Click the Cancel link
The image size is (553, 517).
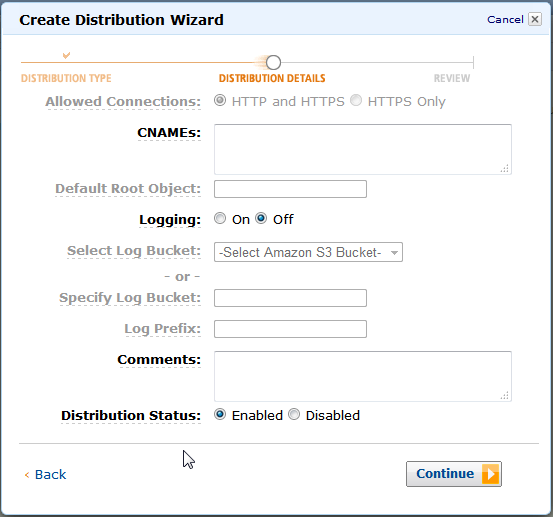click(x=505, y=19)
